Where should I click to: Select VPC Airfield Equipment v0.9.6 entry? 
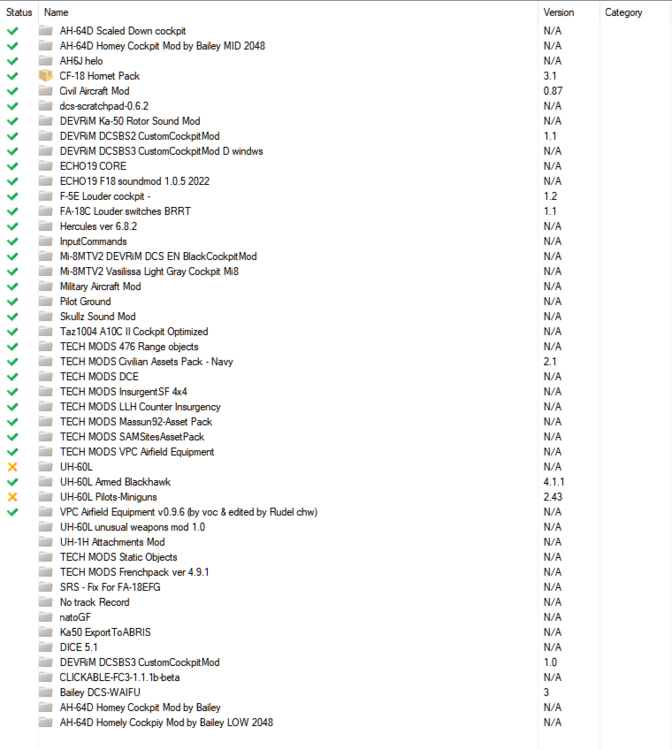[188, 512]
